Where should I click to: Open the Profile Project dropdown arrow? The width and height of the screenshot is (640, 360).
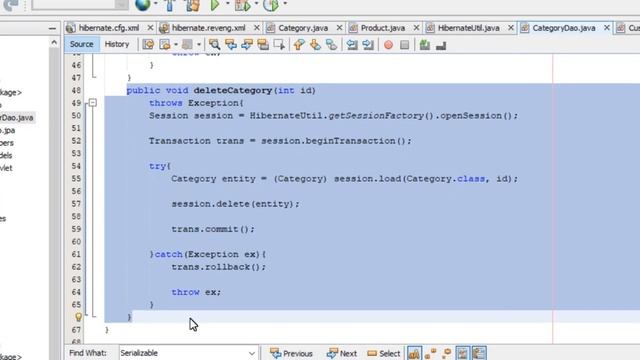coord(285,4)
